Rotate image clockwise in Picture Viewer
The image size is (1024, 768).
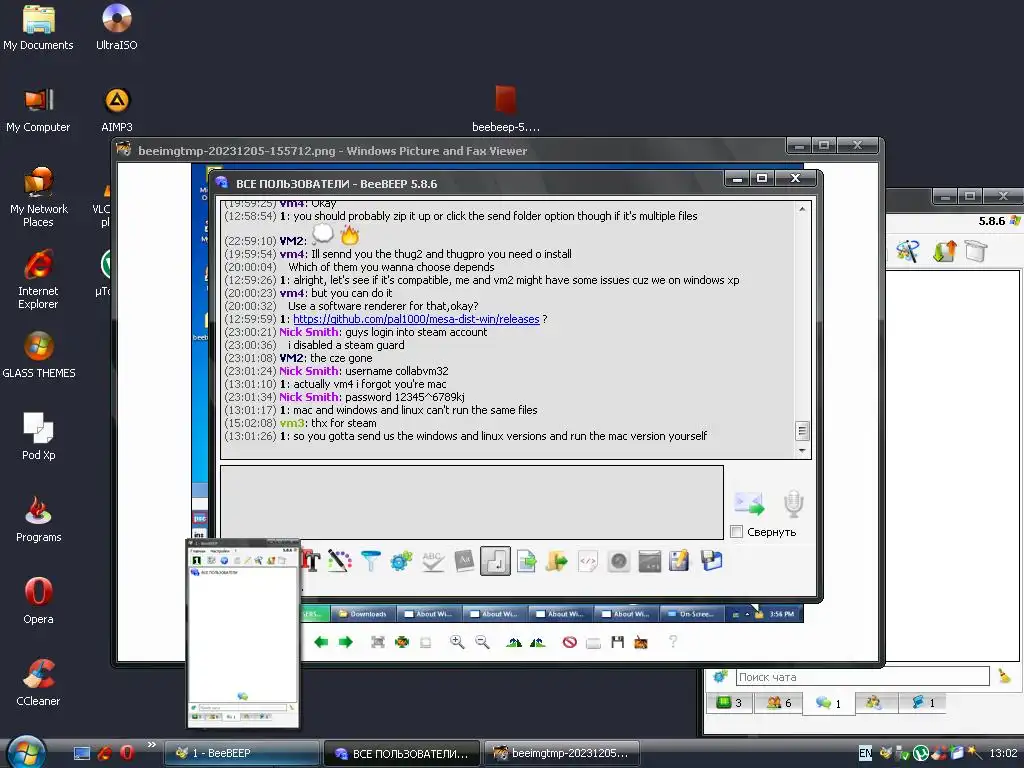(x=514, y=642)
